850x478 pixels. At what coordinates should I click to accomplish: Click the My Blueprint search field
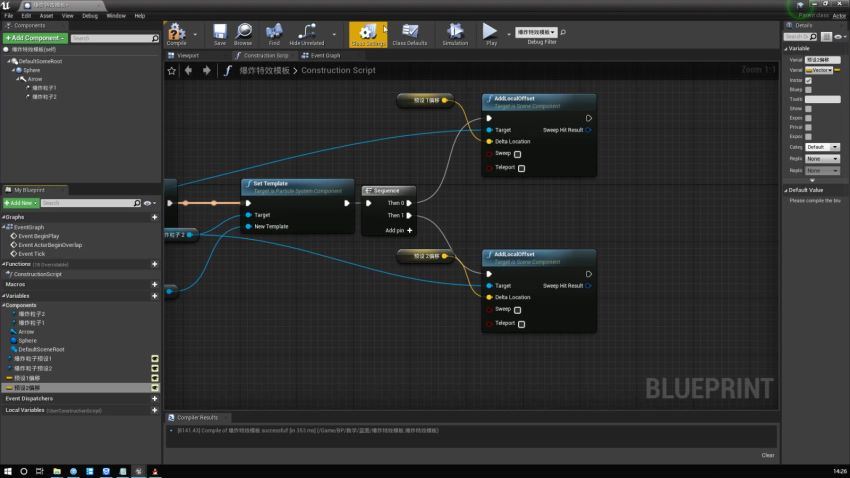(x=91, y=203)
